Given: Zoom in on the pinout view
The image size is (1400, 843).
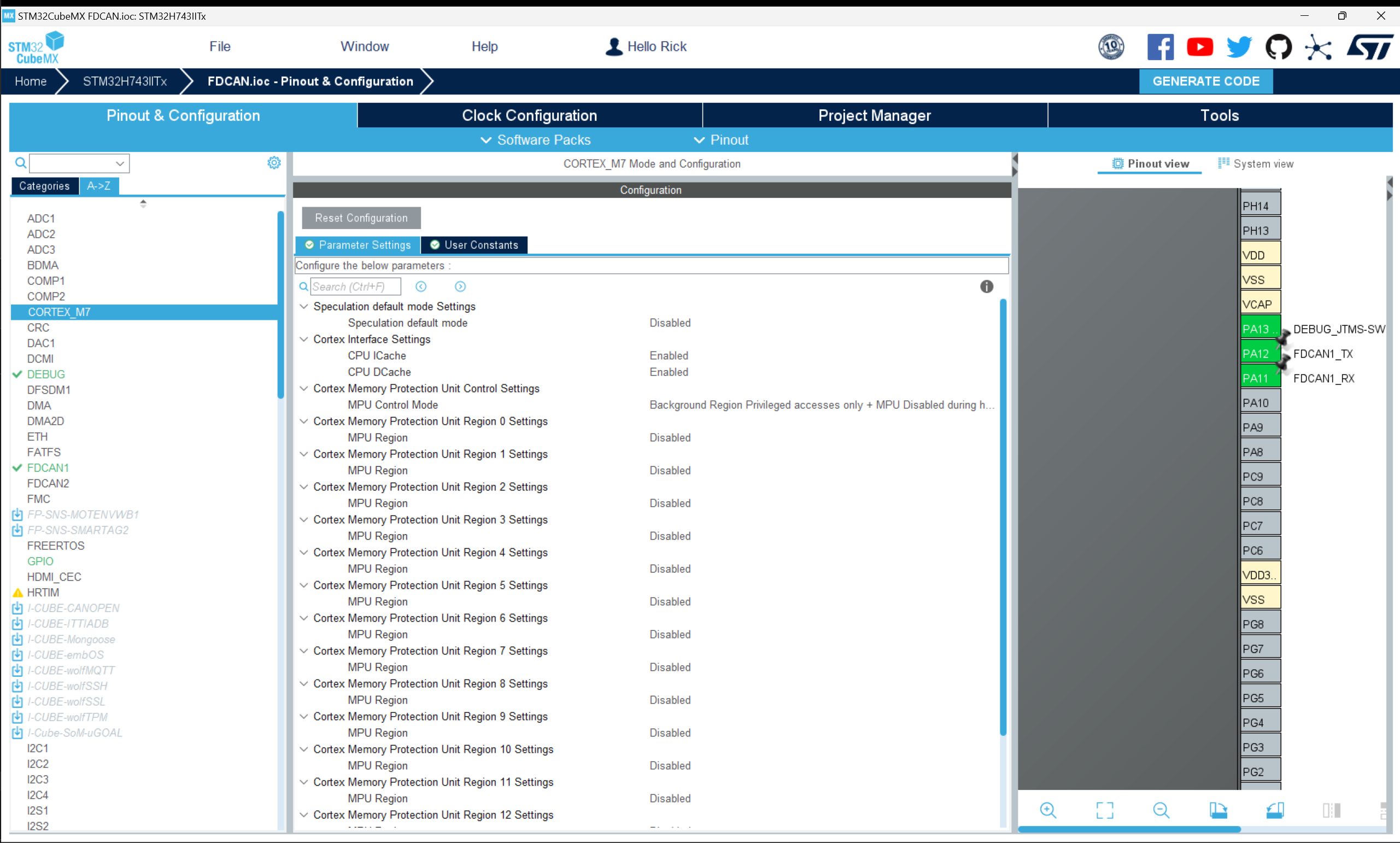Looking at the screenshot, I should coord(1048,810).
